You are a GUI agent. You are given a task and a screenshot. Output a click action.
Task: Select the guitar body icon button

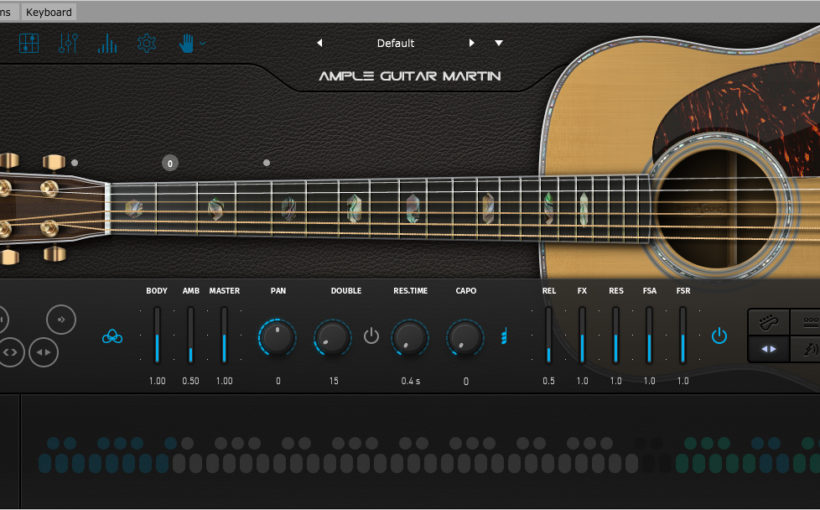(x=768, y=322)
